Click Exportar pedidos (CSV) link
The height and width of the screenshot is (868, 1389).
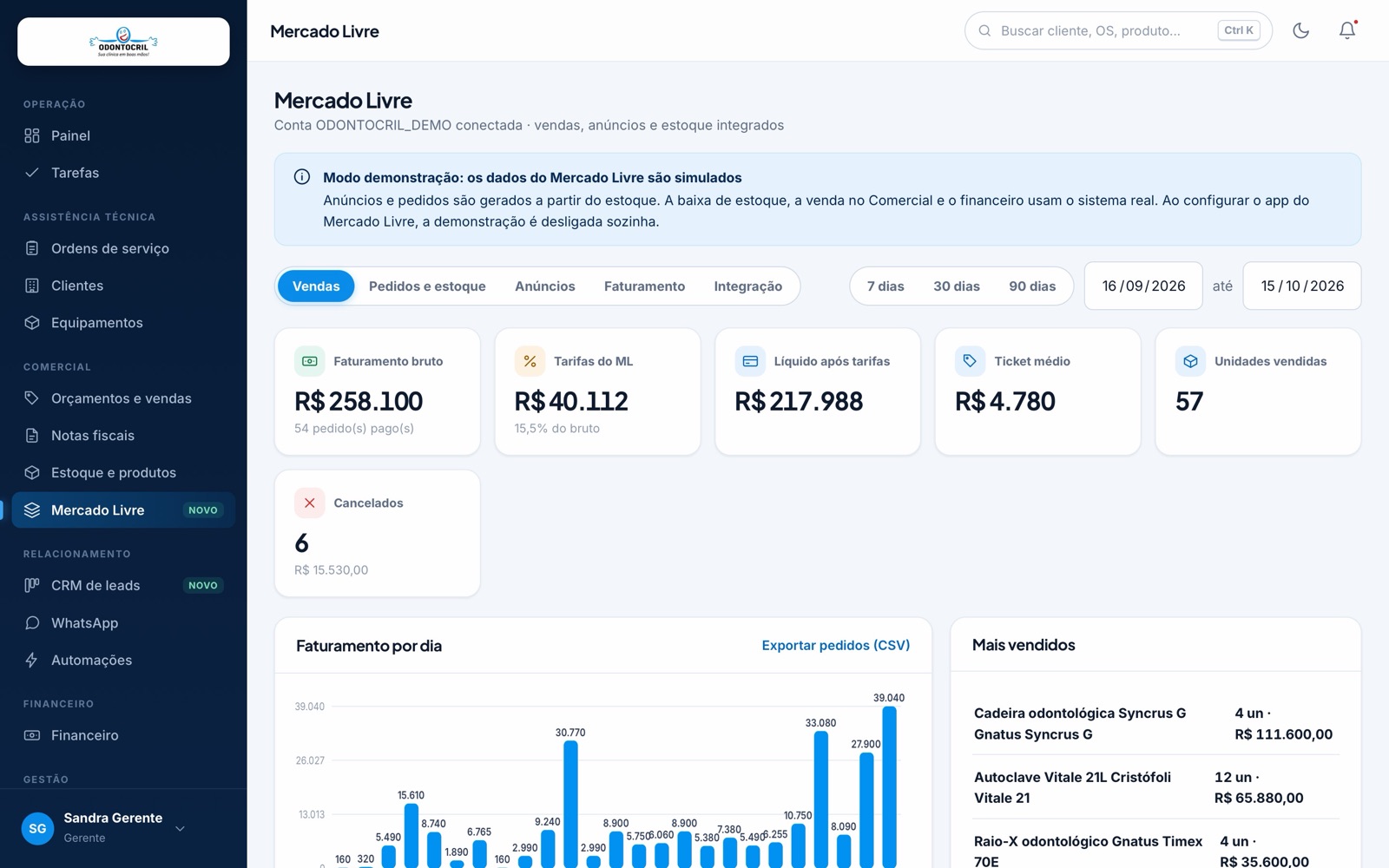coord(836,645)
